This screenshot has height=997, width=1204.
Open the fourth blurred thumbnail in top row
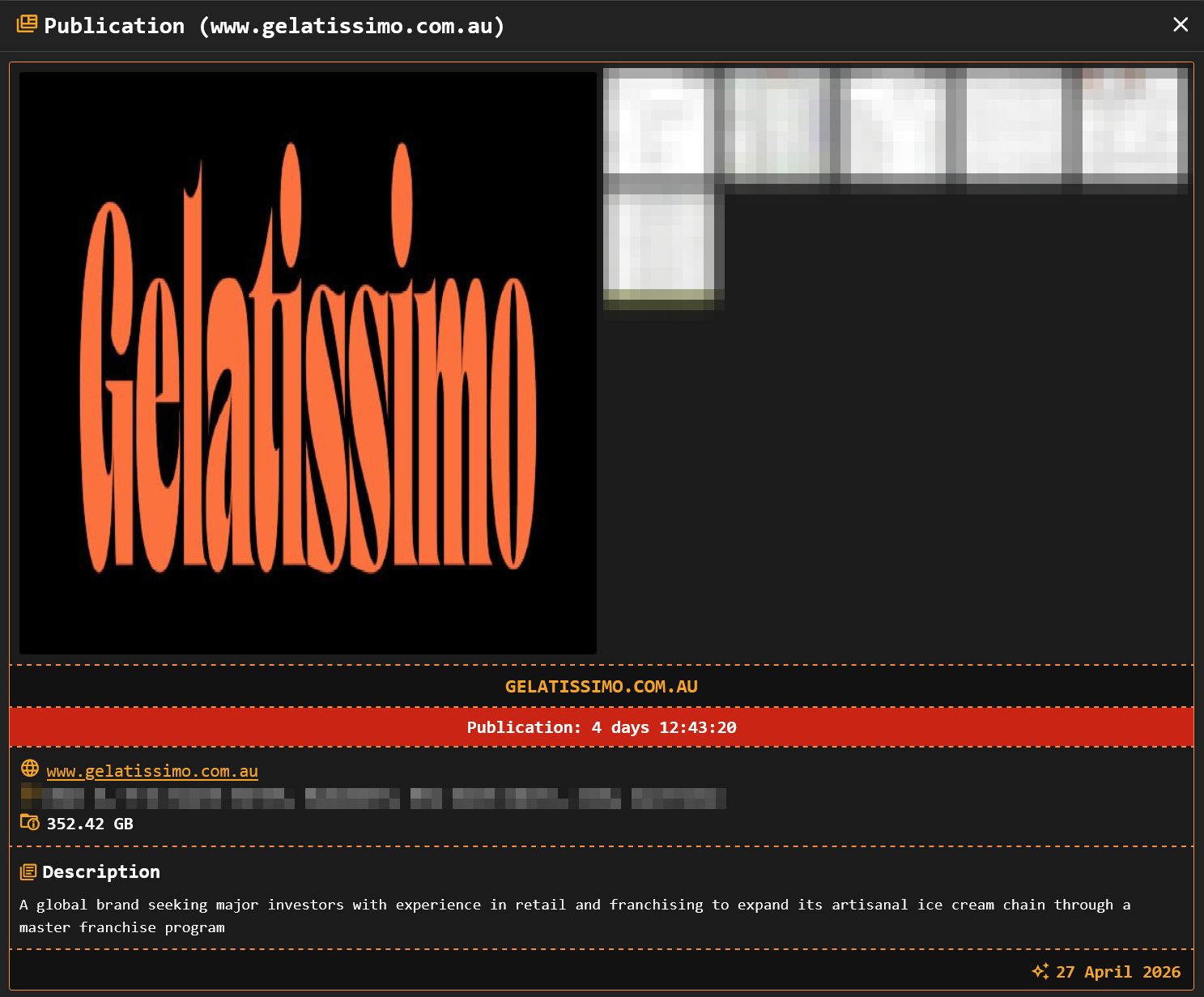(x=1014, y=126)
